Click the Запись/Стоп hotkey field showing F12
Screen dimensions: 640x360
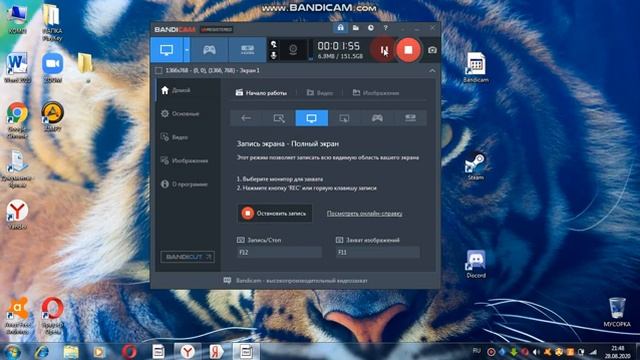279,252
